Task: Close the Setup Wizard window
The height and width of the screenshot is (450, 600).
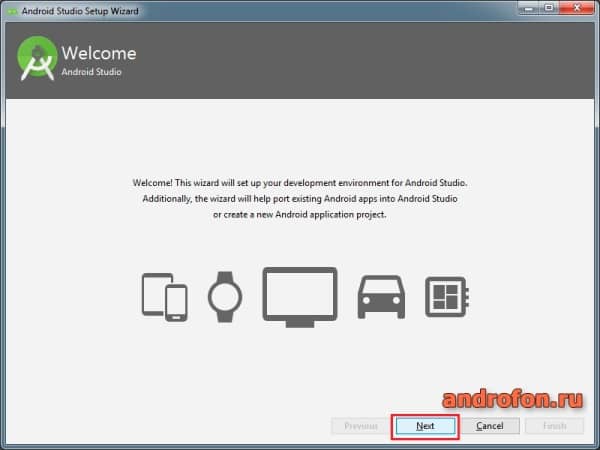Action: pyautogui.click(x=577, y=8)
